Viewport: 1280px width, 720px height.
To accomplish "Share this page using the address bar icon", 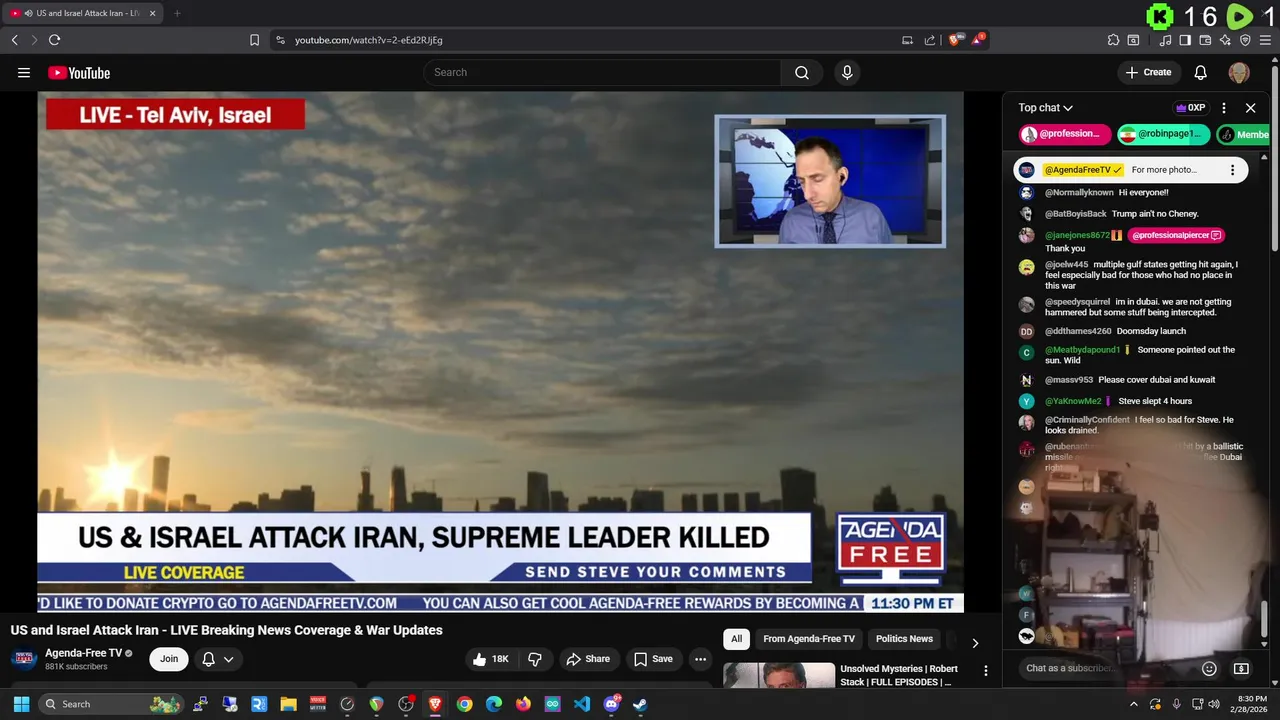I will [930, 40].
